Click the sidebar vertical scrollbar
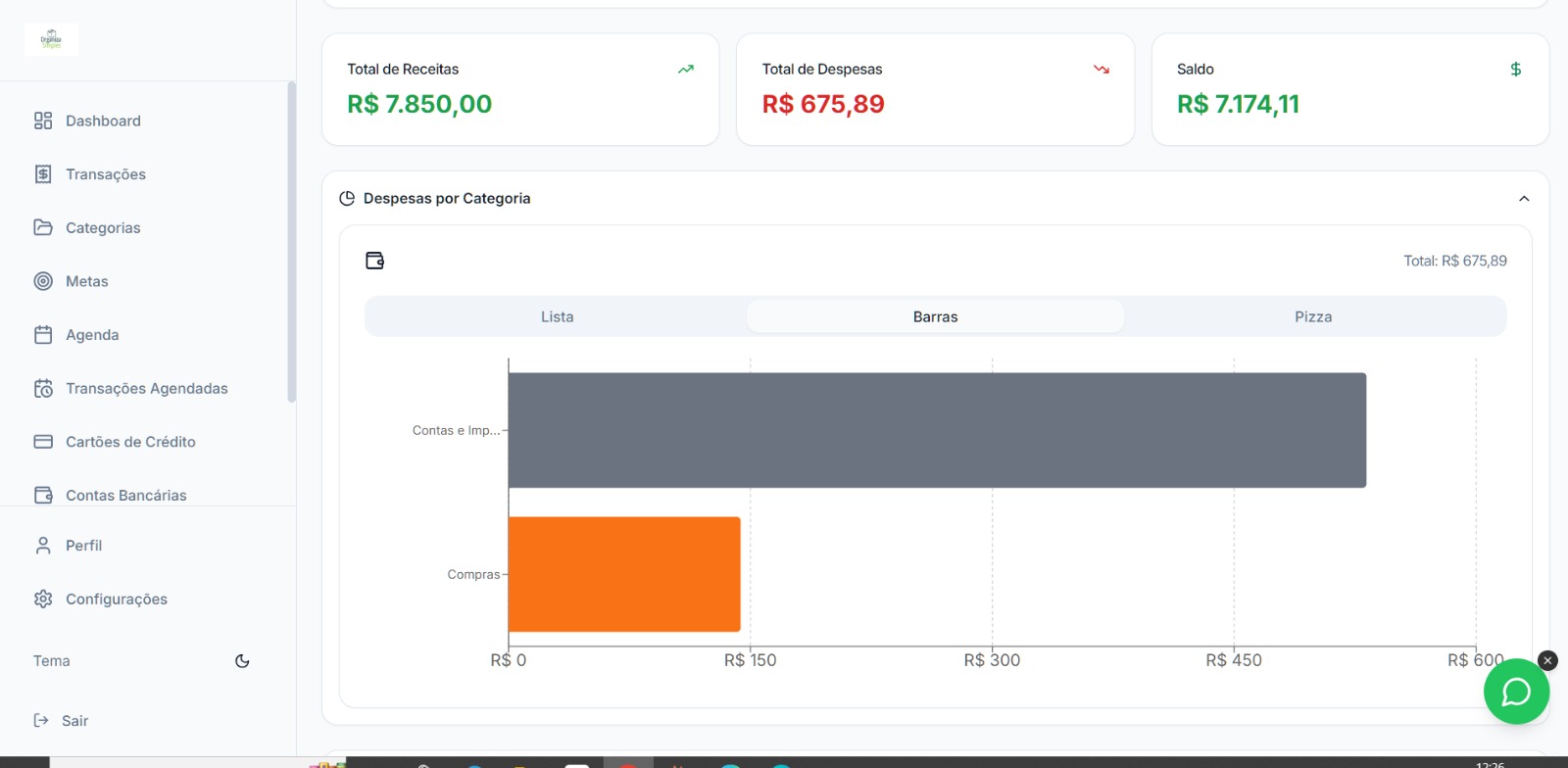 coord(291,242)
